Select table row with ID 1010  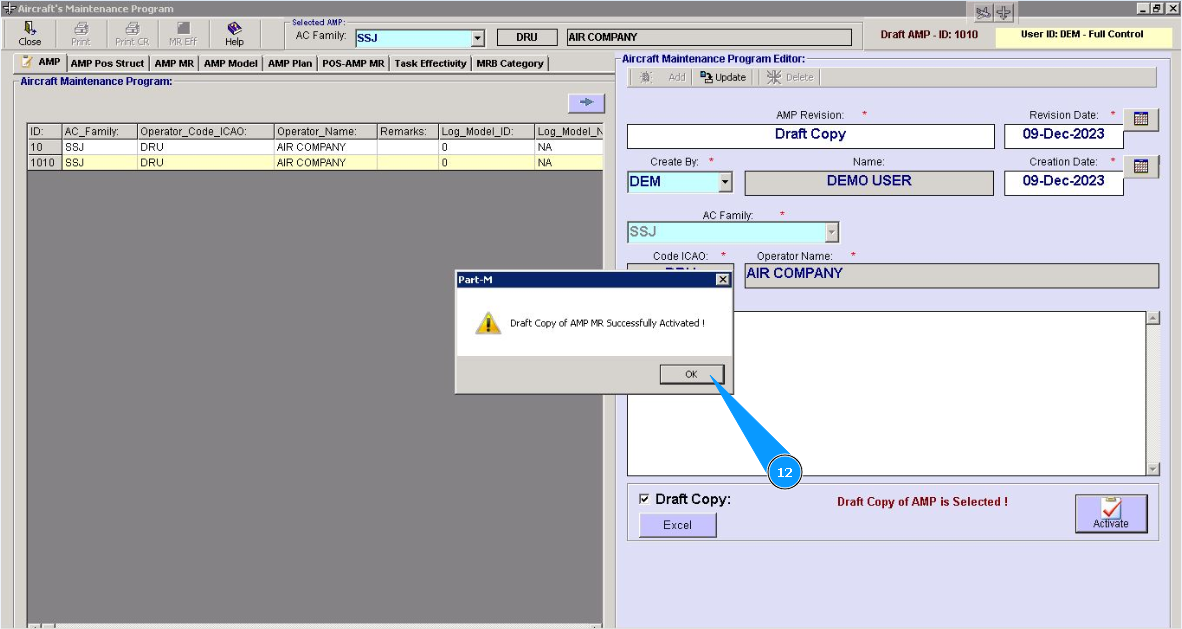[315, 162]
